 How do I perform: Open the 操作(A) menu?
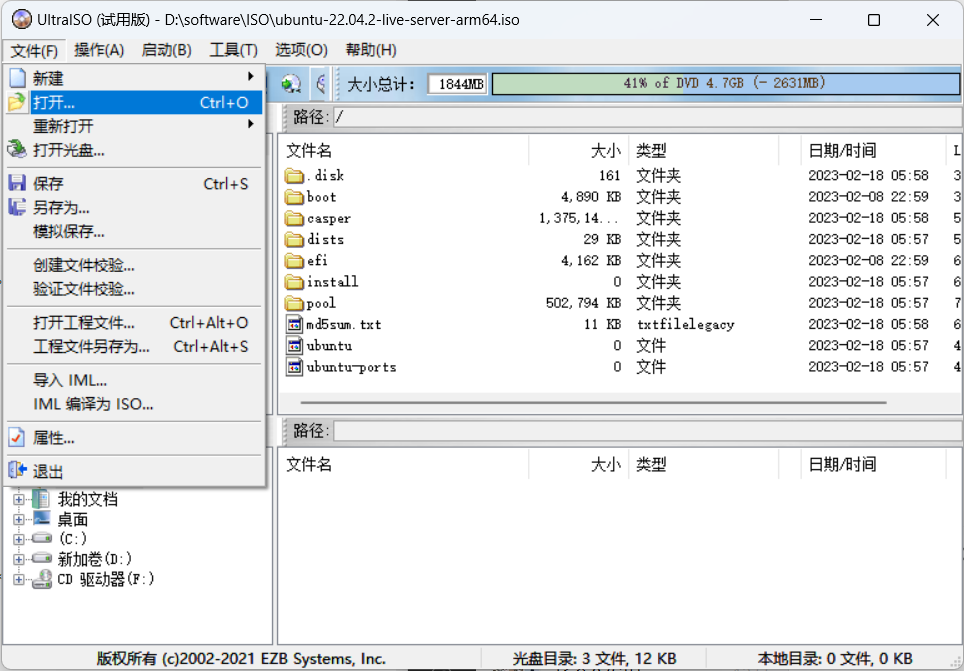click(x=99, y=50)
